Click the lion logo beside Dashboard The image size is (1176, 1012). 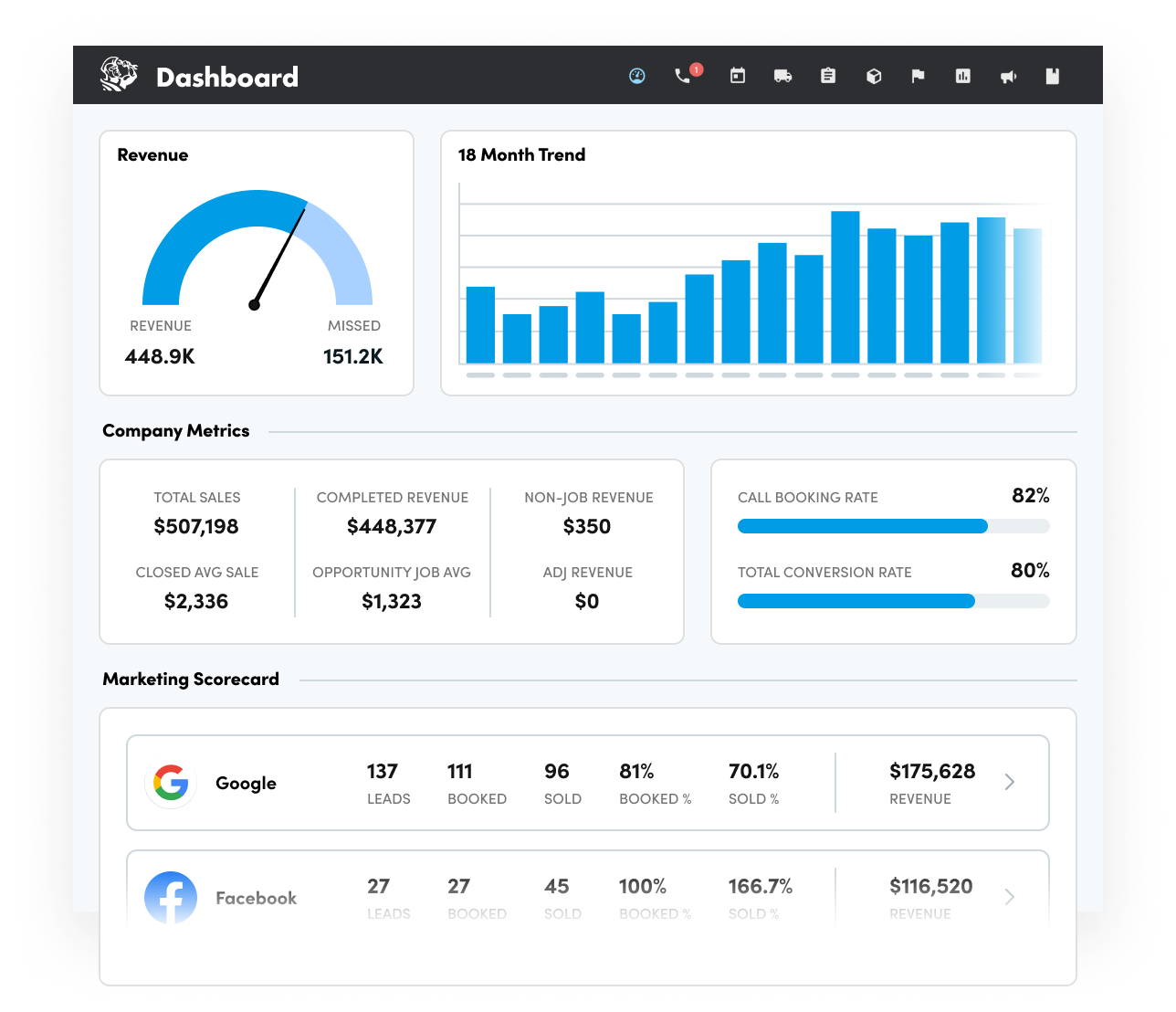click(119, 75)
